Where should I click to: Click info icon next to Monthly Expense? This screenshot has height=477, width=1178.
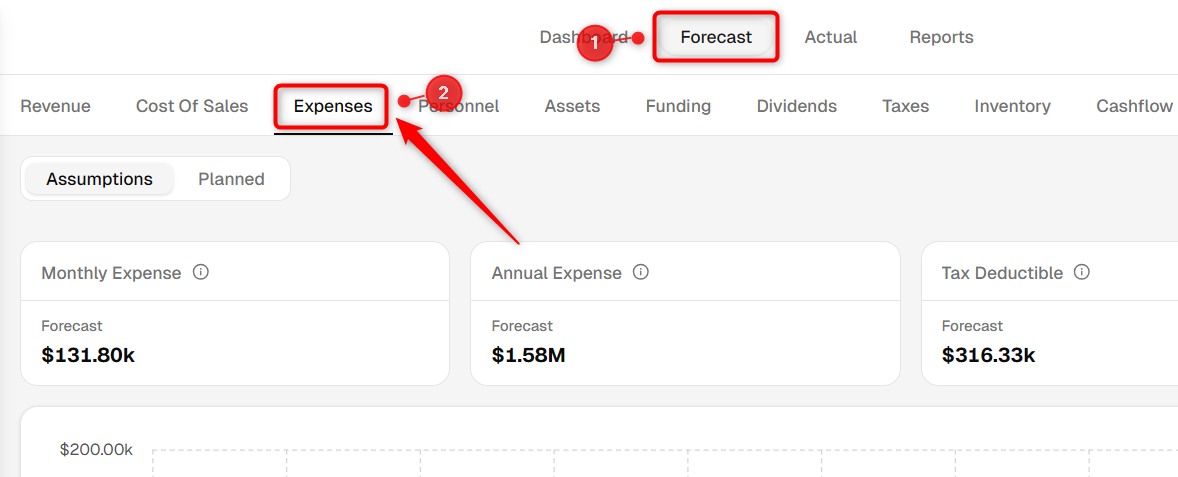tap(201, 272)
